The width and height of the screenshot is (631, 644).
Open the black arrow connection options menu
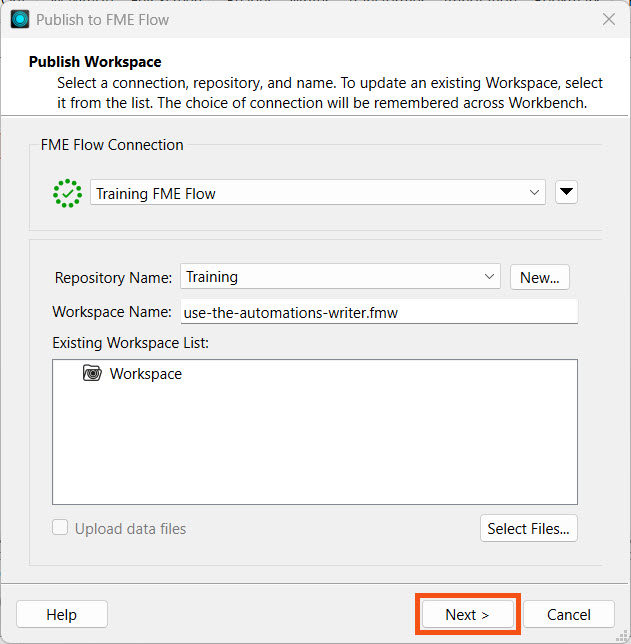(566, 193)
